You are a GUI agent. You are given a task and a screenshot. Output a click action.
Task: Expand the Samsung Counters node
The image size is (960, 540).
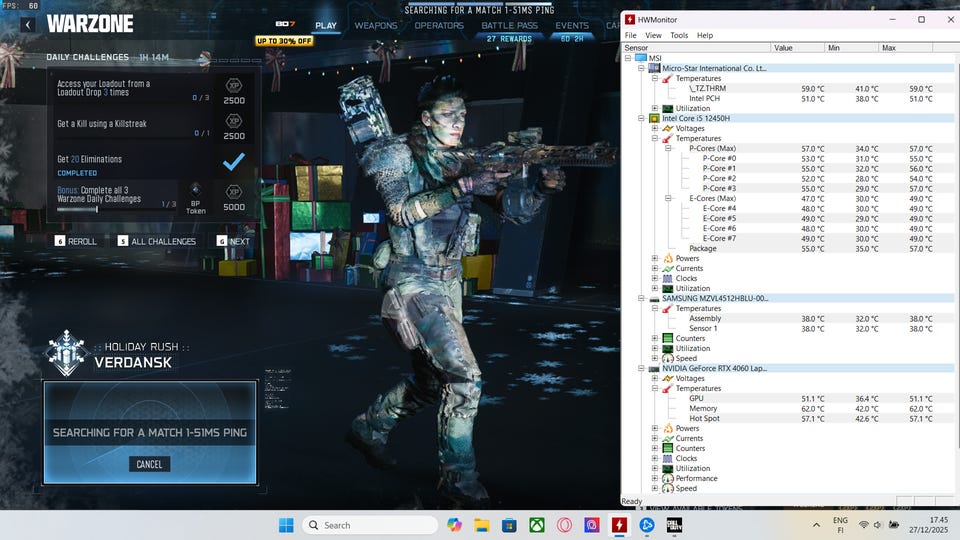pyautogui.click(x=654, y=339)
